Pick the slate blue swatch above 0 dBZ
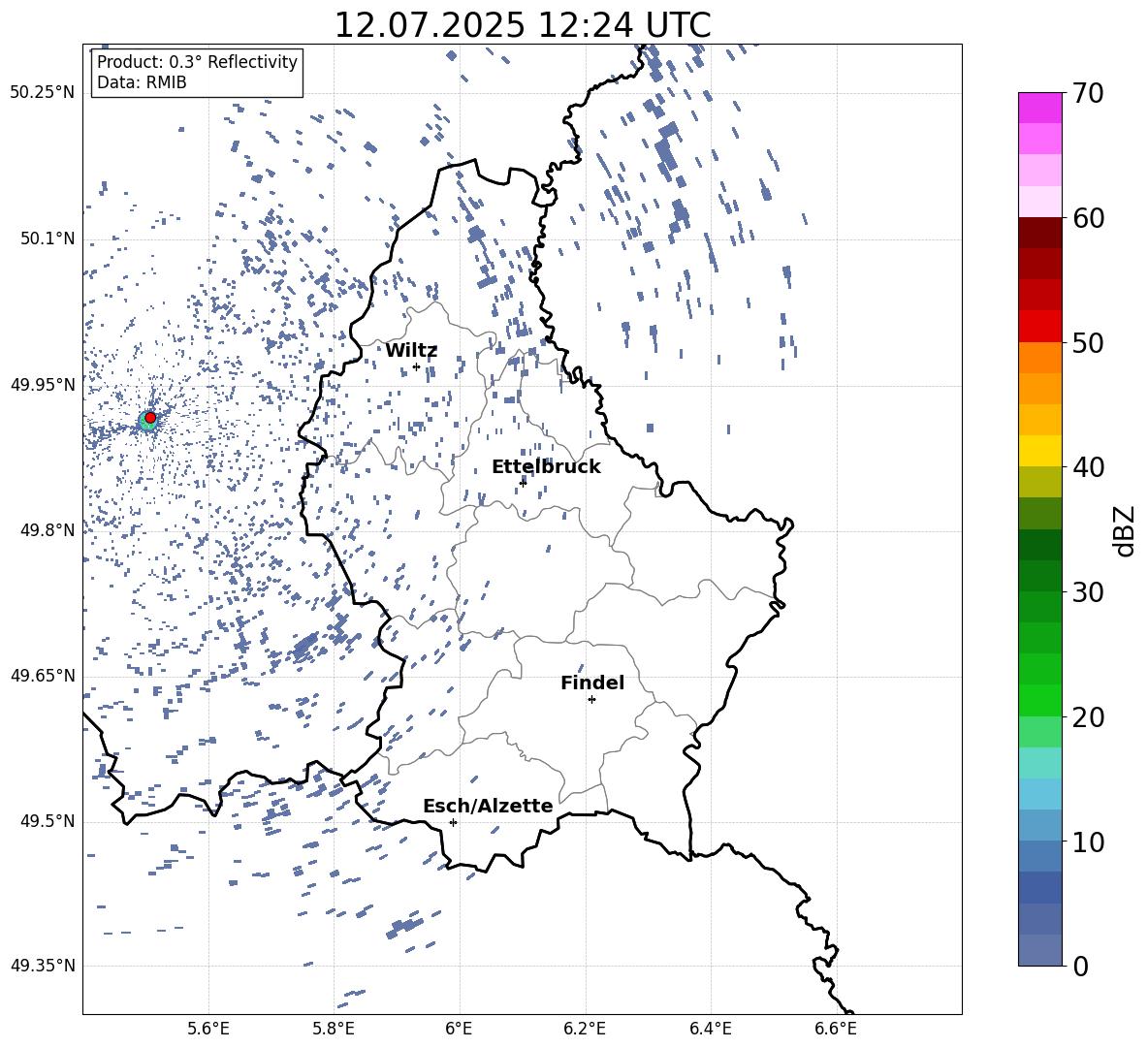This screenshot has width=1148, height=1048. [1039, 950]
